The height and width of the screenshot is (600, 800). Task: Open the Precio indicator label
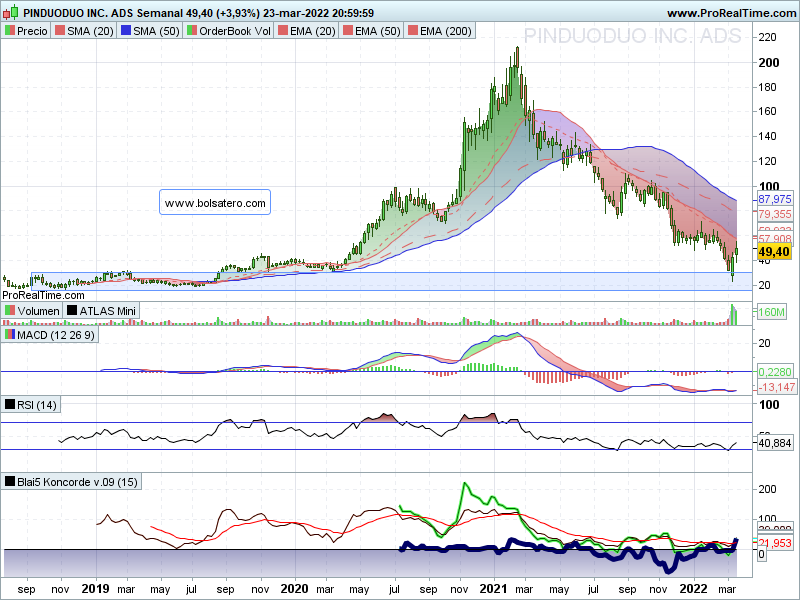click(32, 31)
